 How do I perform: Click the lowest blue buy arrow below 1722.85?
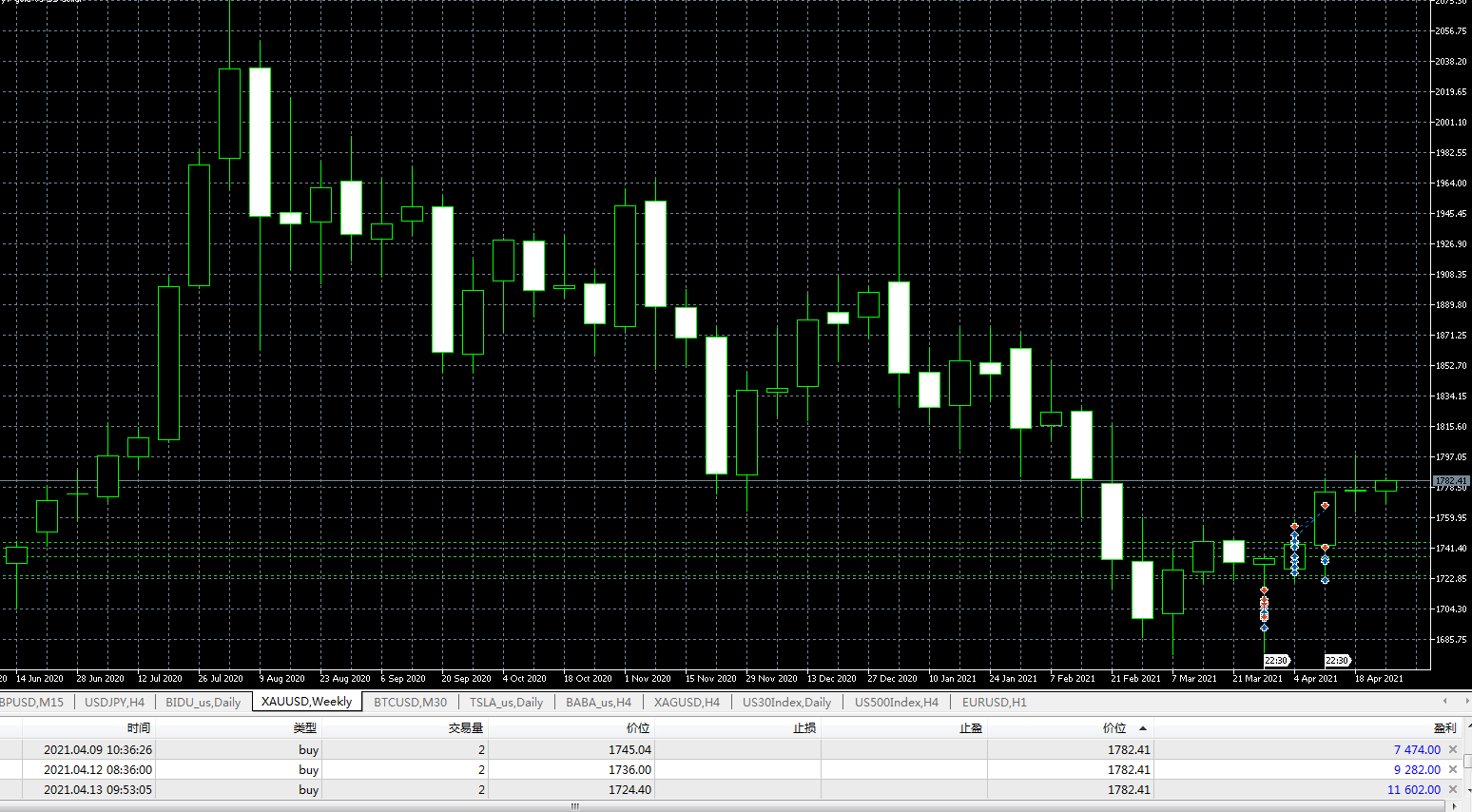(x=1325, y=580)
